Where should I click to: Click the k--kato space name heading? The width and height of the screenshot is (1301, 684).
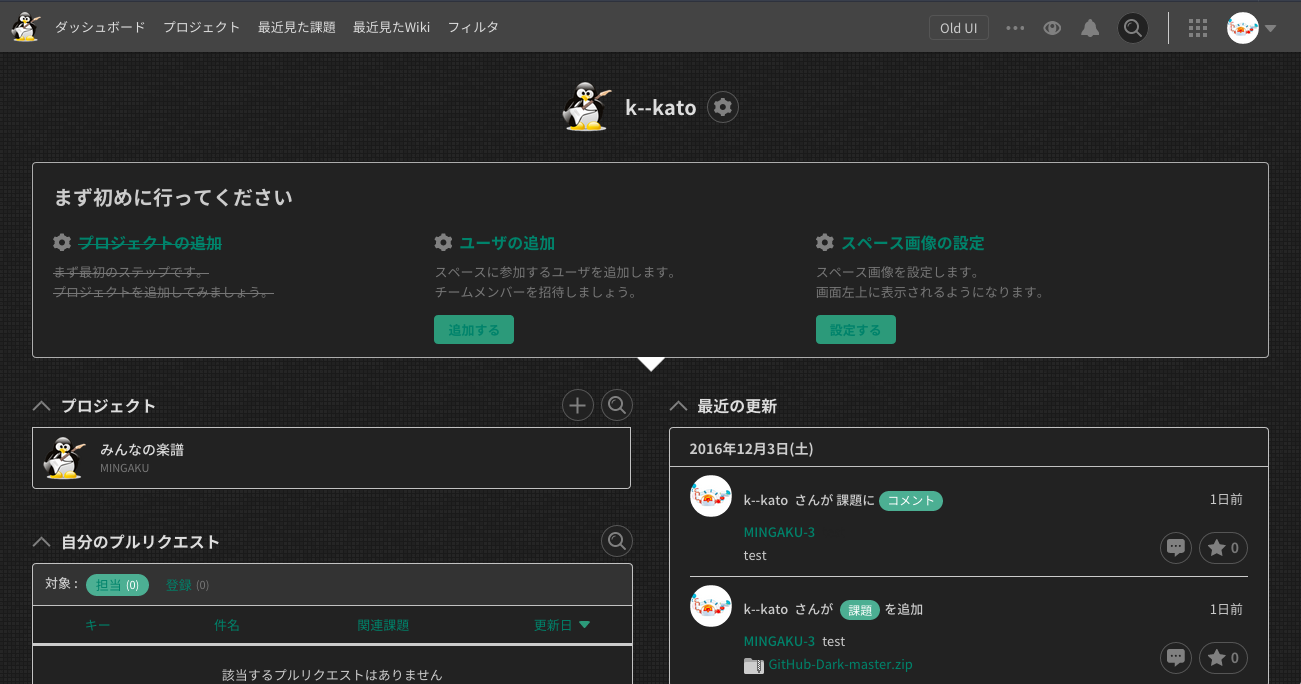click(x=661, y=107)
